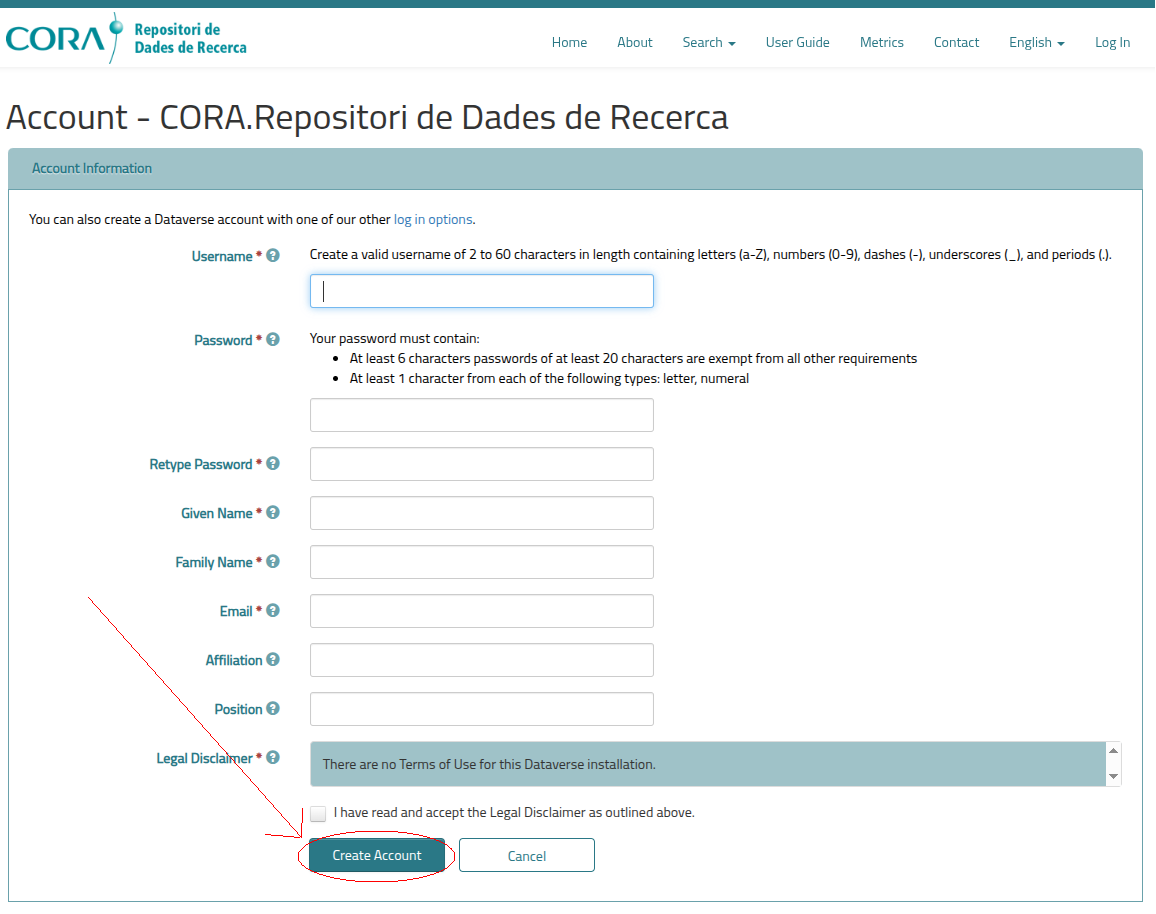Focus the Email input field
Screen dimensions: 1156x914
coord(481,611)
